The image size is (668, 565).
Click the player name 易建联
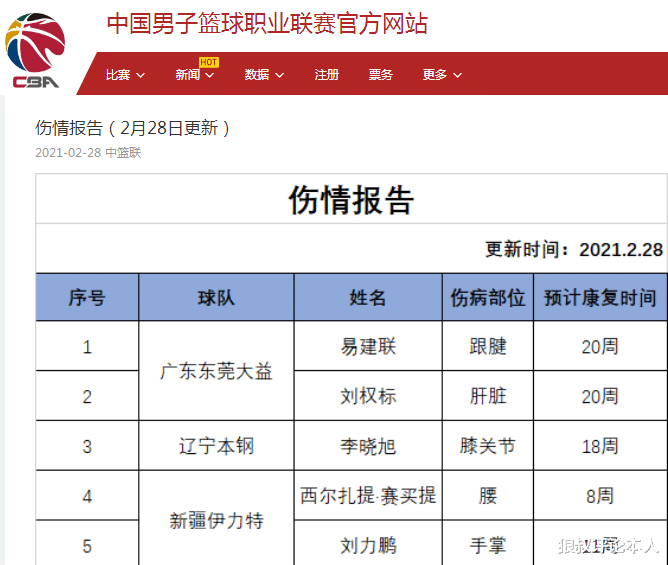pyautogui.click(x=368, y=346)
